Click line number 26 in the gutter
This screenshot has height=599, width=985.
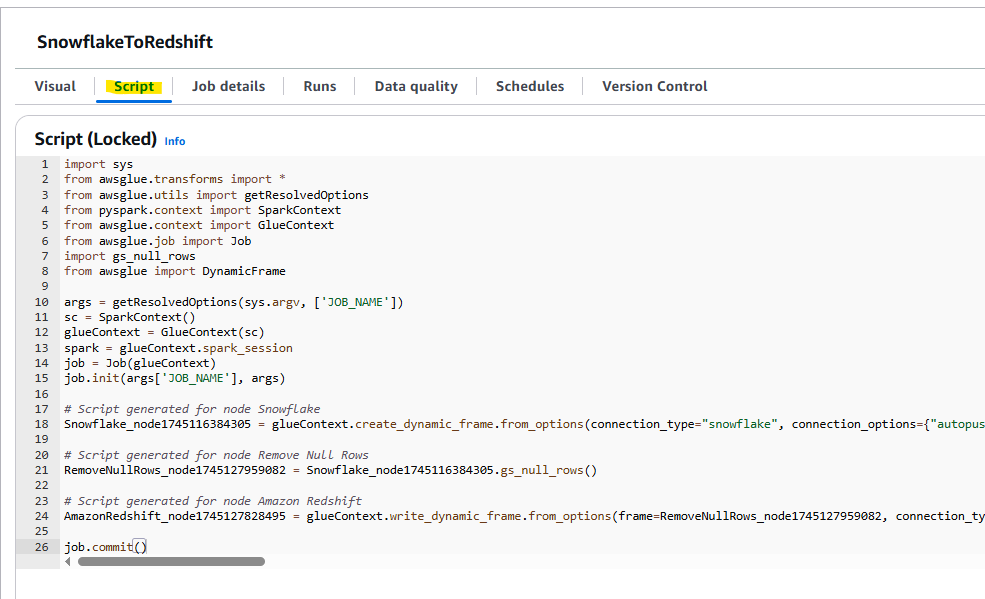click(41, 547)
